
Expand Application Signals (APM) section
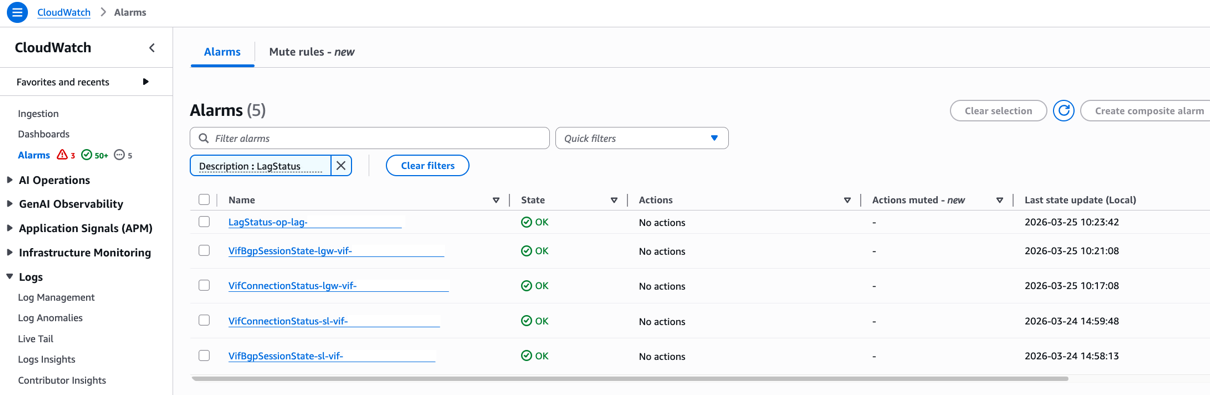10,228
